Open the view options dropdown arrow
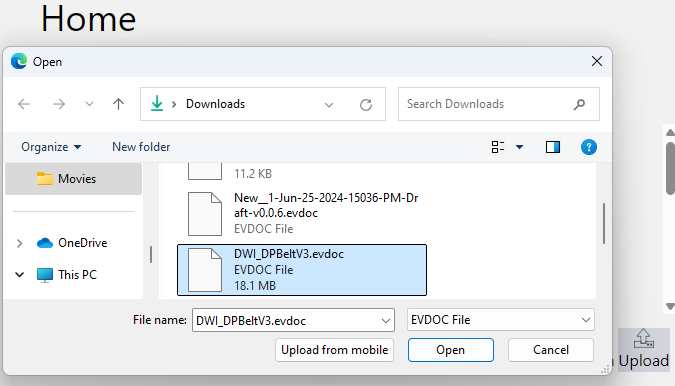This screenshot has width=675, height=386. (520, 147)
